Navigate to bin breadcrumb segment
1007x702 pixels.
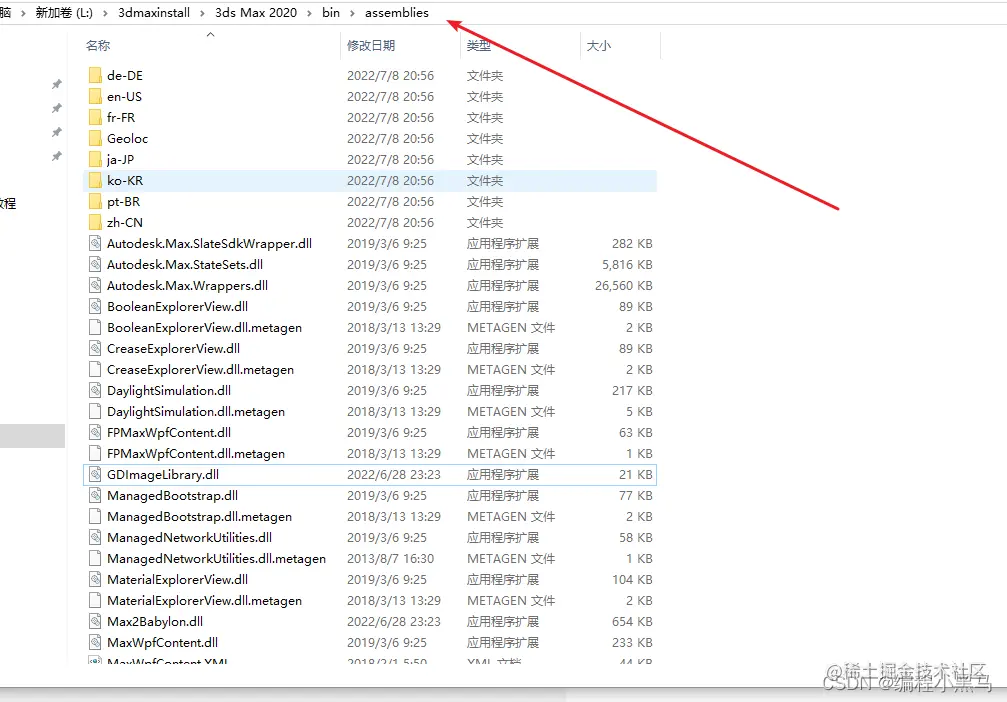pyautogui.click(x=331, y=13)
